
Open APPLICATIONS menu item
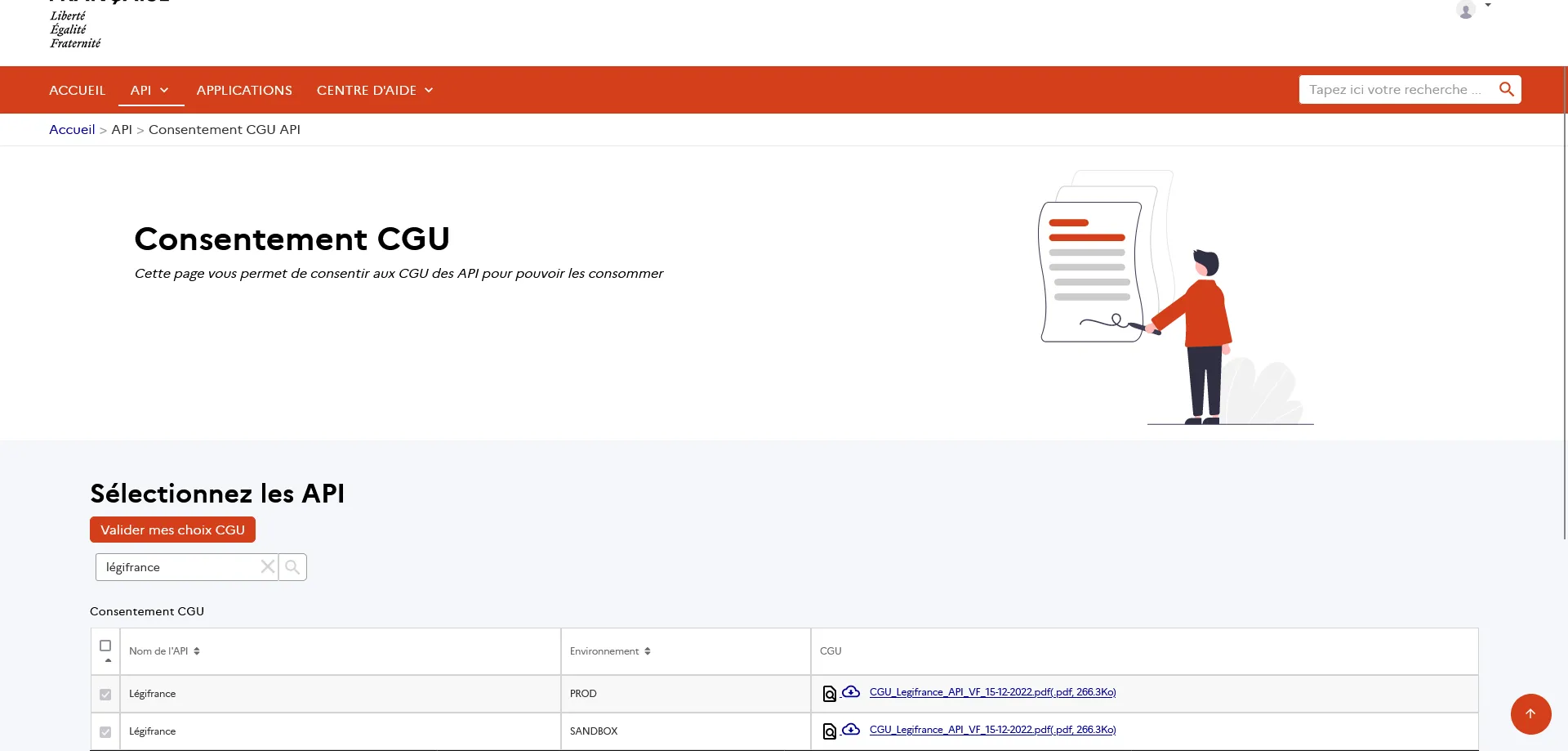pyautogui.click(x=244, y=90)
